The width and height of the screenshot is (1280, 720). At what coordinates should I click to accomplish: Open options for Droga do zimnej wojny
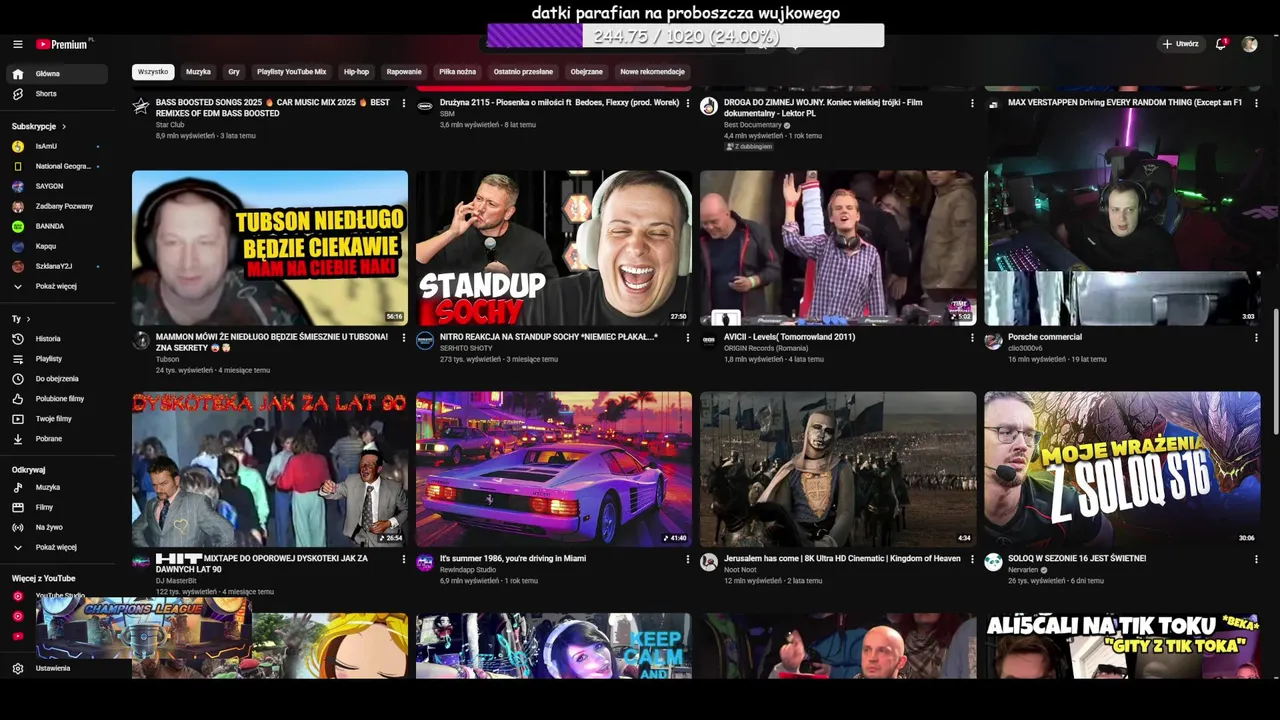pos(971,103)
